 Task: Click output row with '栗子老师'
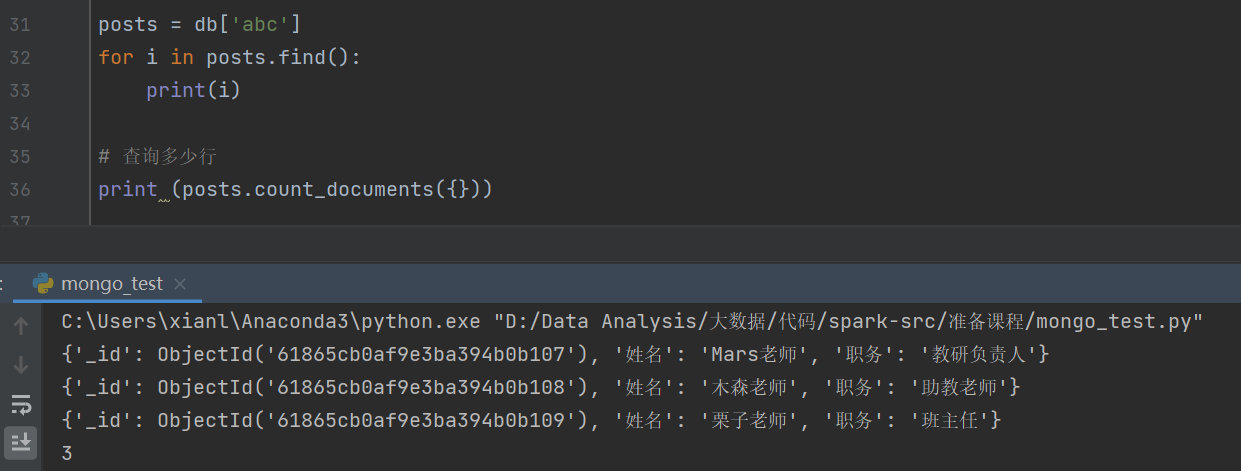pos(531,420)
